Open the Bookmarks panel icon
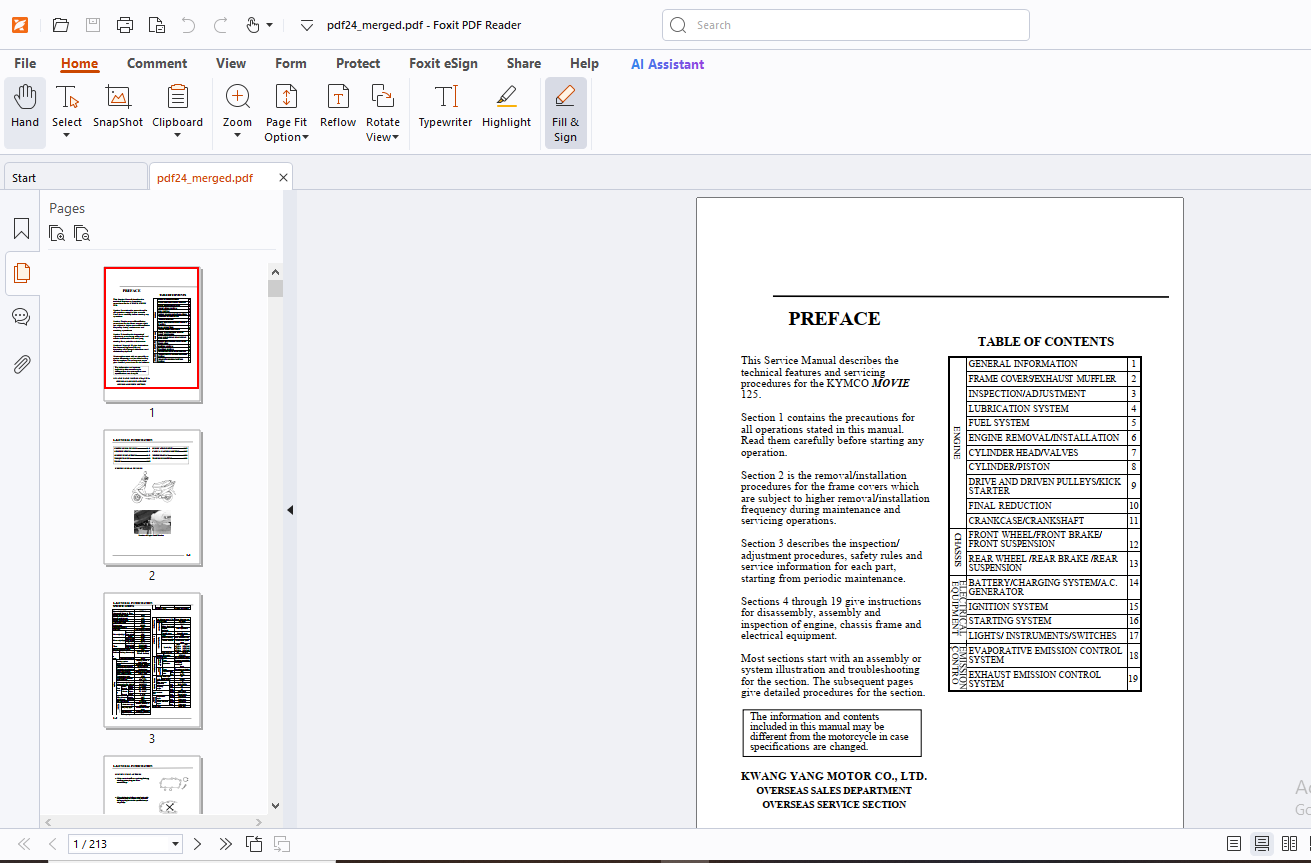Image resolution: width=1311 pixels, height=863 pixels. click(x=21, y=229)
